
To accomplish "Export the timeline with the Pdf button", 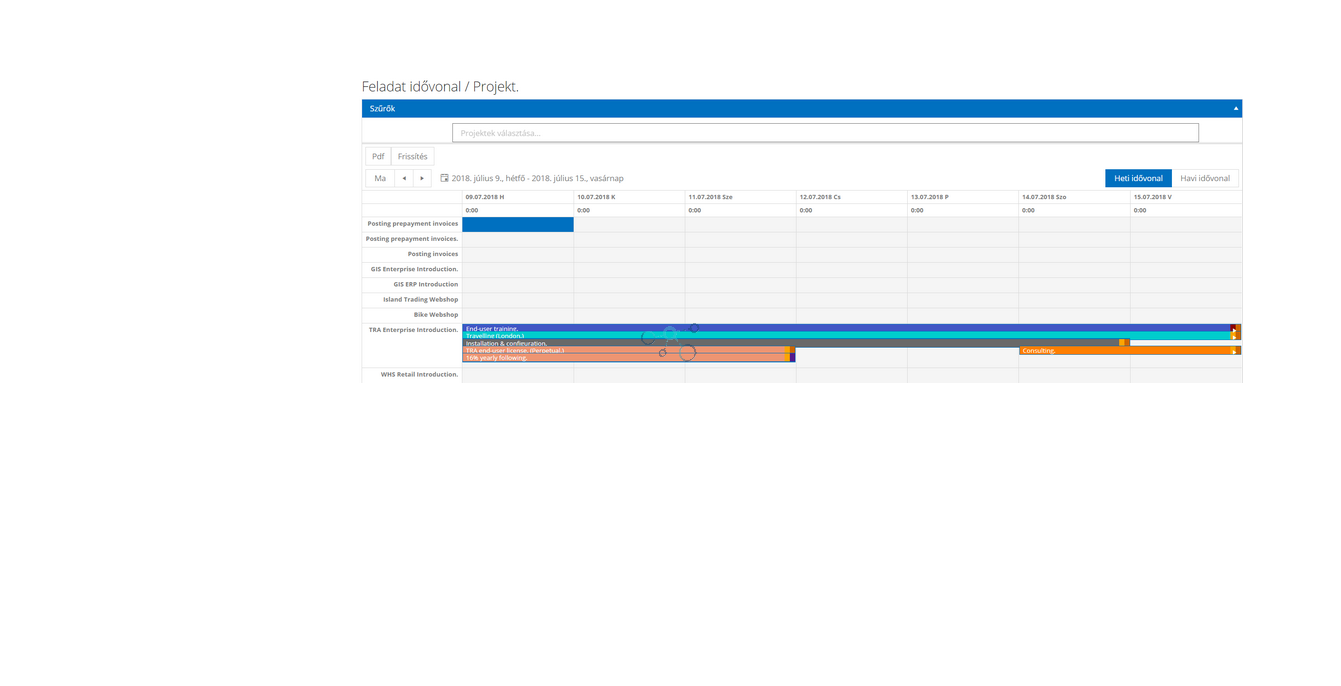I will coord(378,156).
